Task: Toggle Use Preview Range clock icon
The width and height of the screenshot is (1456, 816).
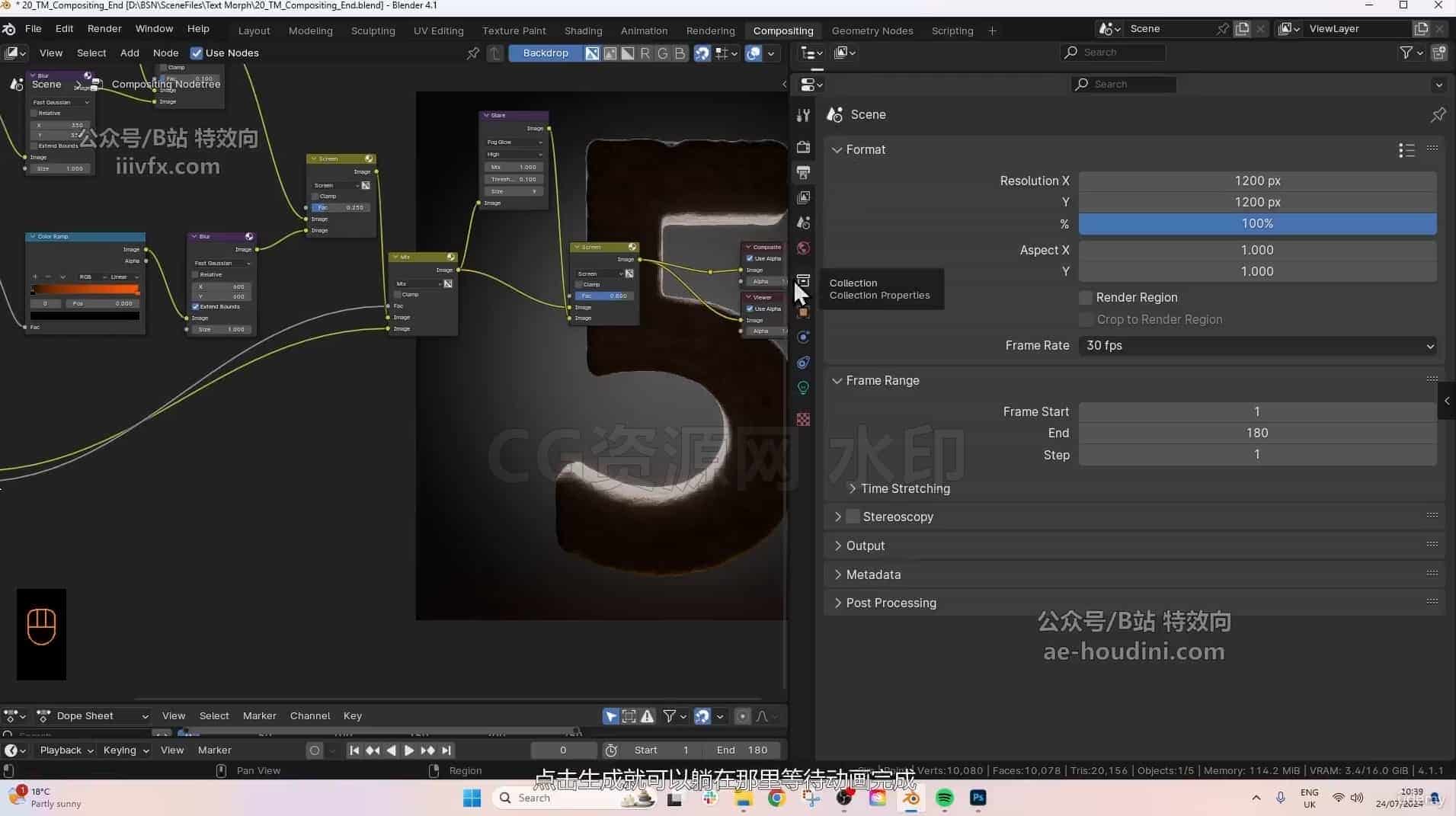Action: pyautogui.click(x=611, y=750)
